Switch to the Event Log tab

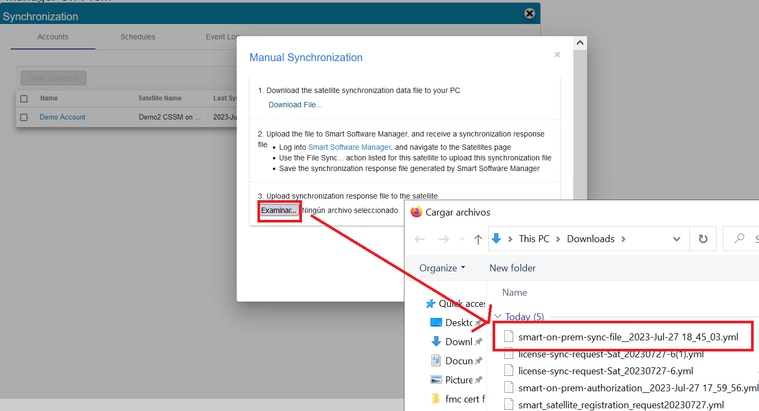point(222,37)
